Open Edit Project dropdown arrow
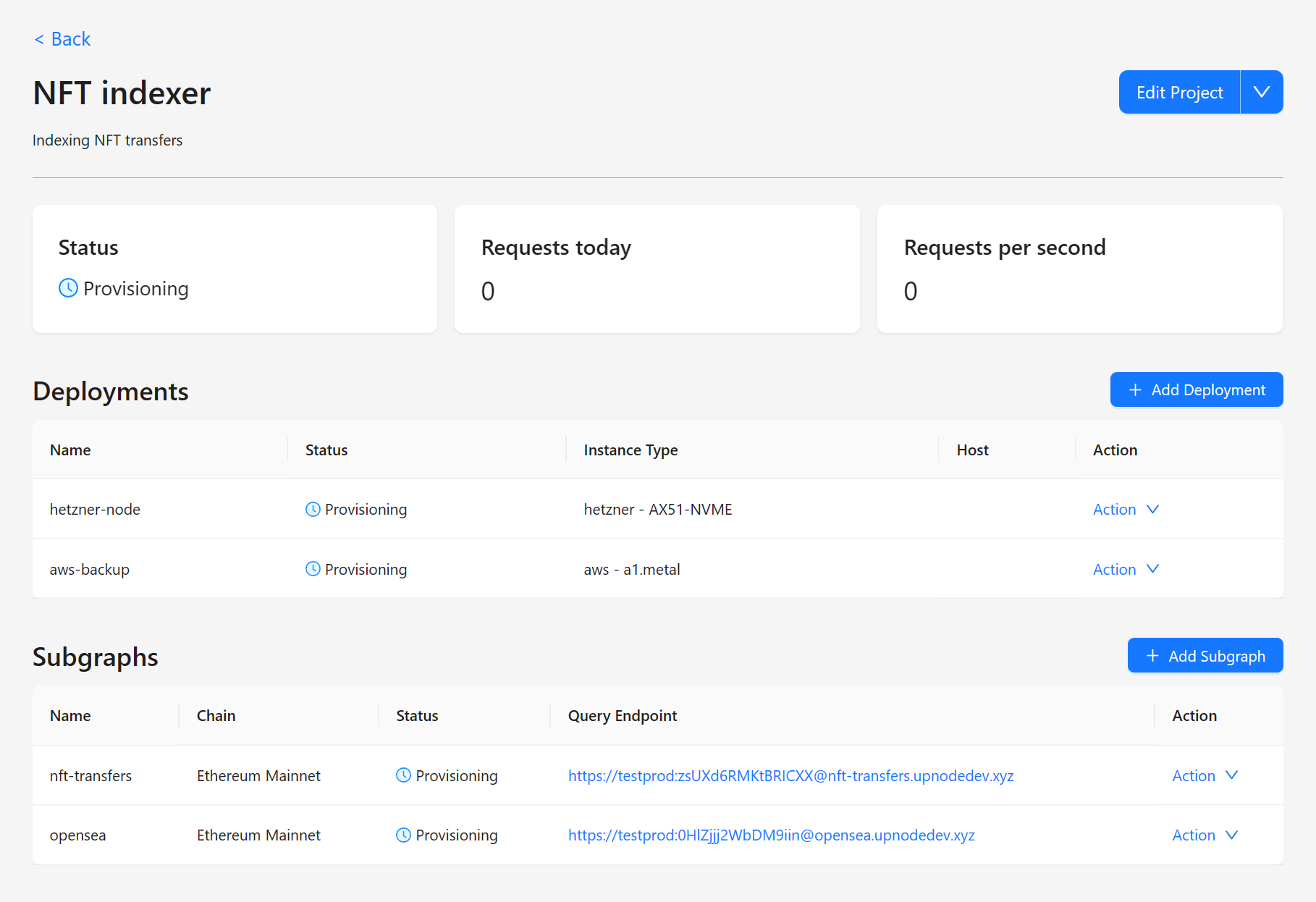 [1261, 92]
